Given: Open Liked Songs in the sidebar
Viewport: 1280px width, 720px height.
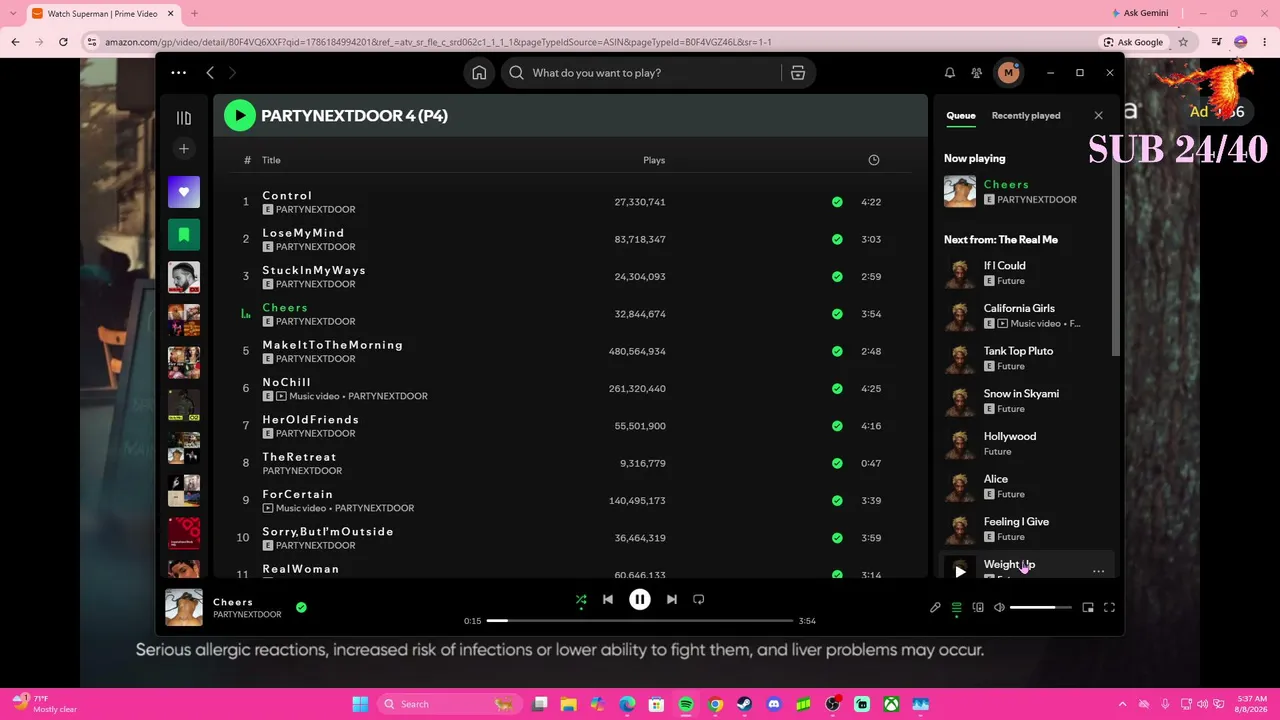Looking at the screenshot, I should [x=184, y=192].
